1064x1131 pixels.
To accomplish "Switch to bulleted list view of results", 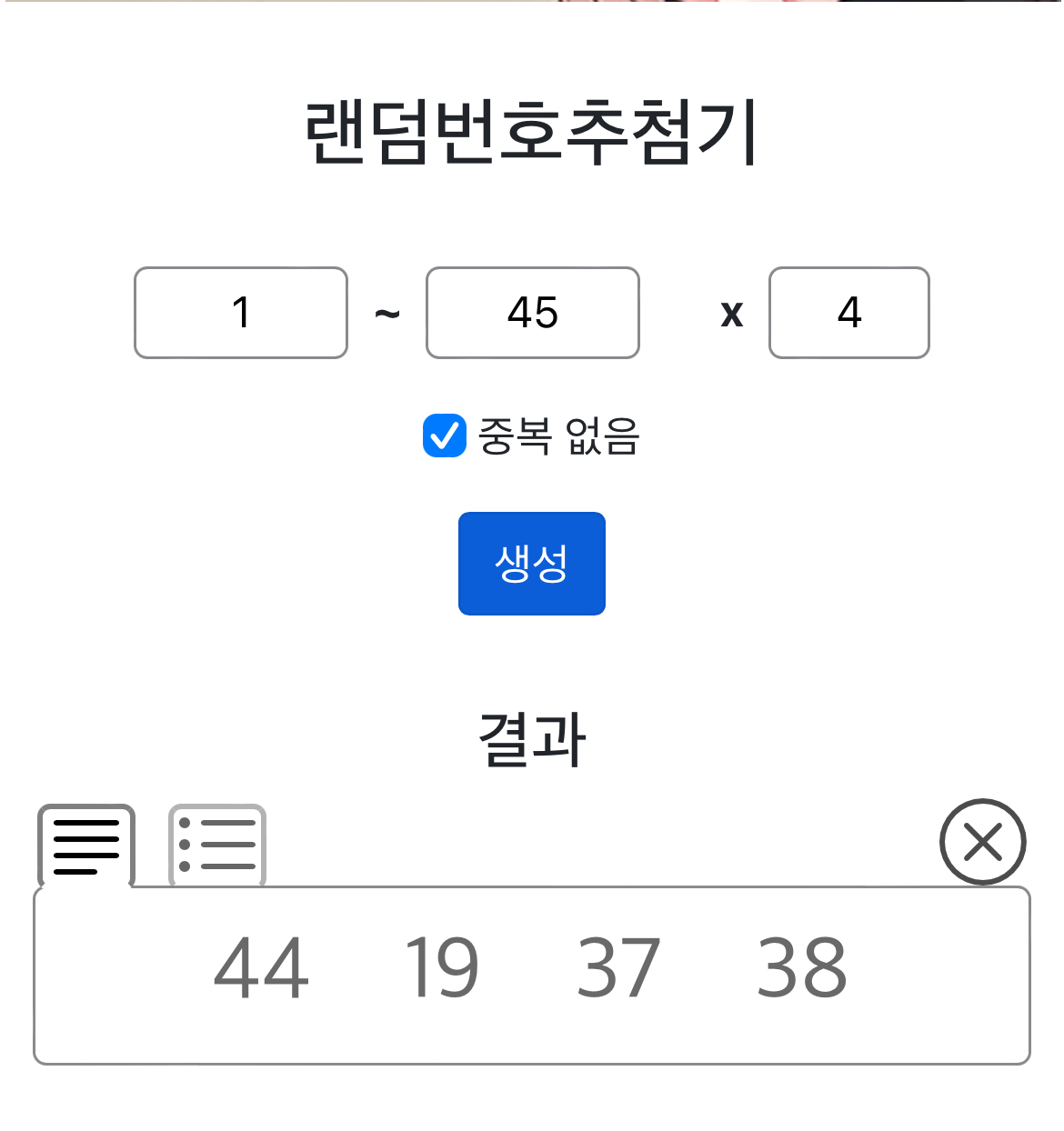I will [217, 846].
